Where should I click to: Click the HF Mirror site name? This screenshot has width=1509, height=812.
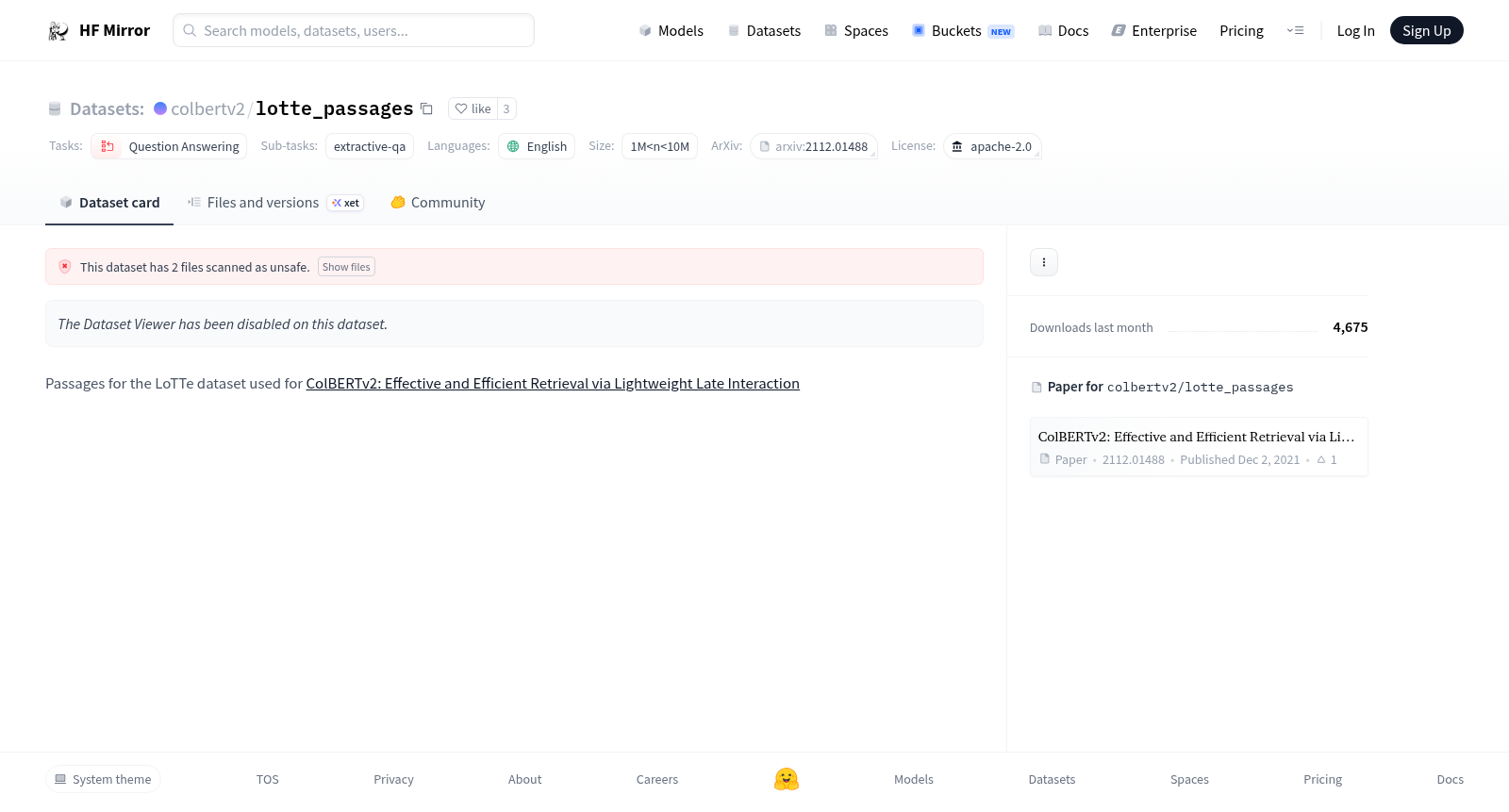114,31
